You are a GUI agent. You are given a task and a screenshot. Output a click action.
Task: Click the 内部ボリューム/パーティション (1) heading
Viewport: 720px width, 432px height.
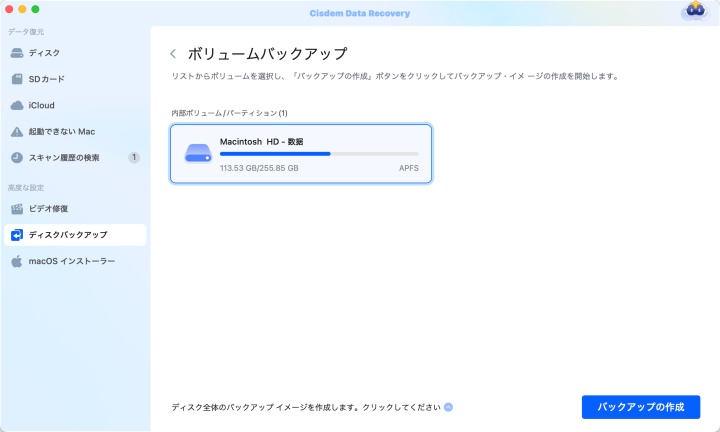pyautogui.click(x=229, y=113)
